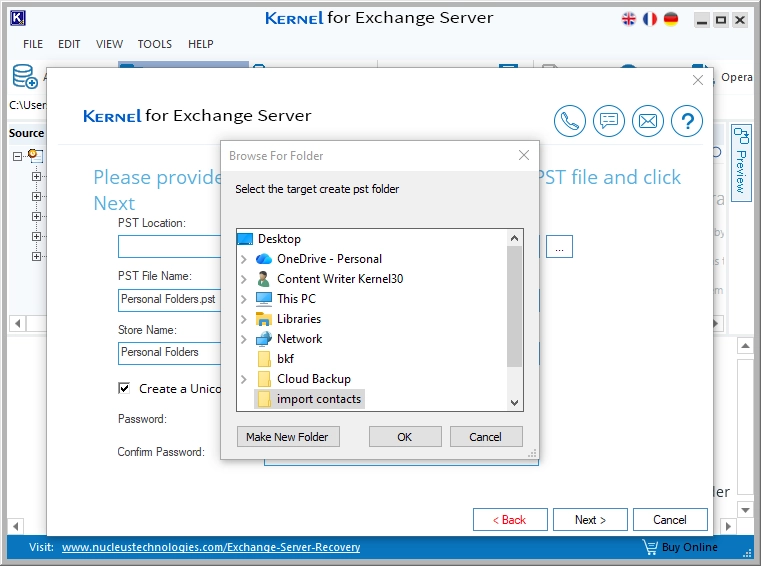Switch language to German flag
This screenshot has width=761, height=566.
point(671,19)
